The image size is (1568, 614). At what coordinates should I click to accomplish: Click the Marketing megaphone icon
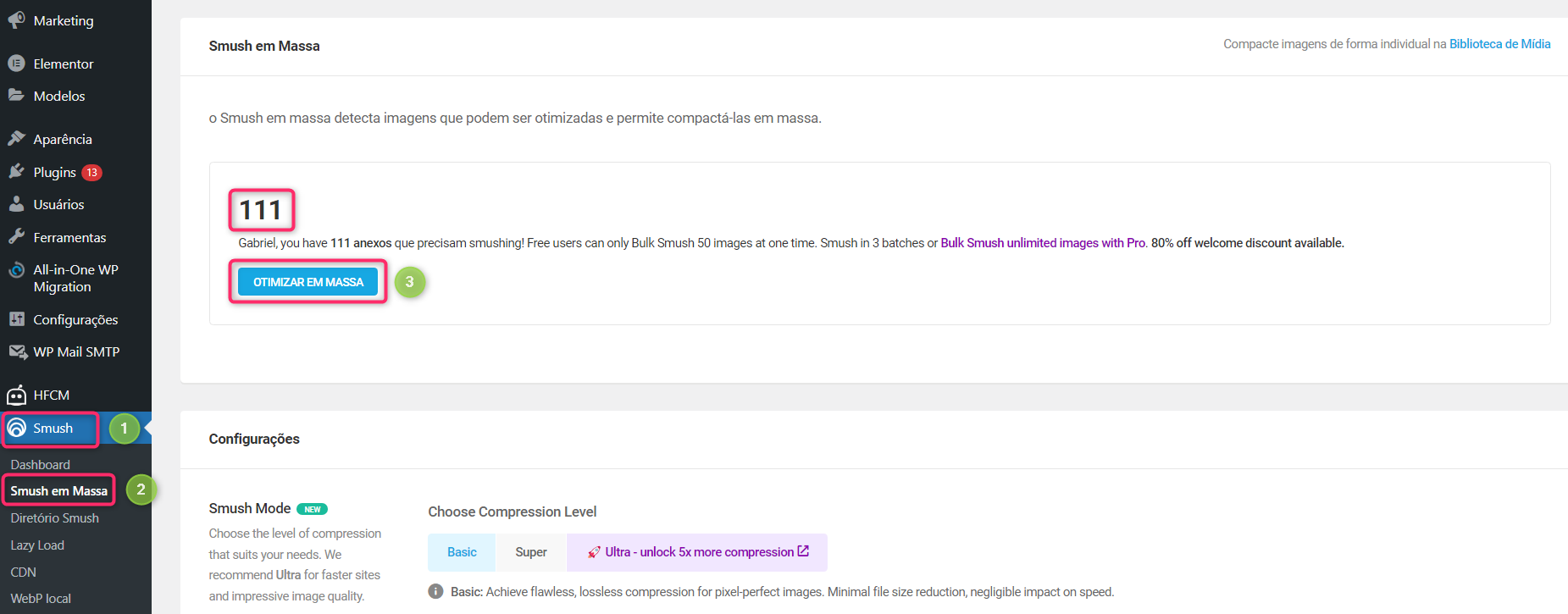coord(16,19)
